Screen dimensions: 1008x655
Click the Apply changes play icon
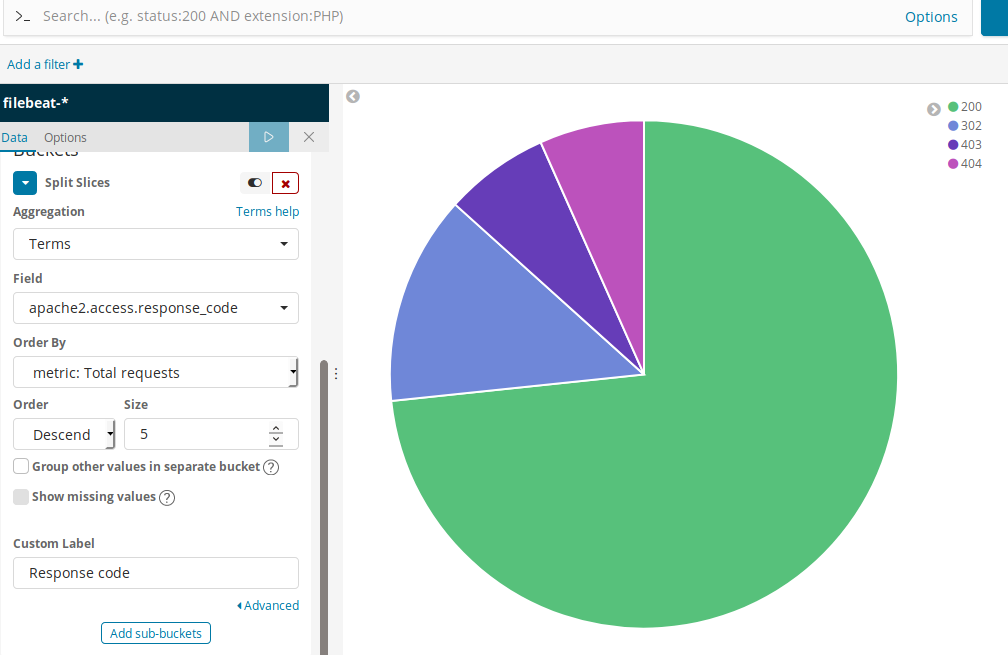coord(269,137)
